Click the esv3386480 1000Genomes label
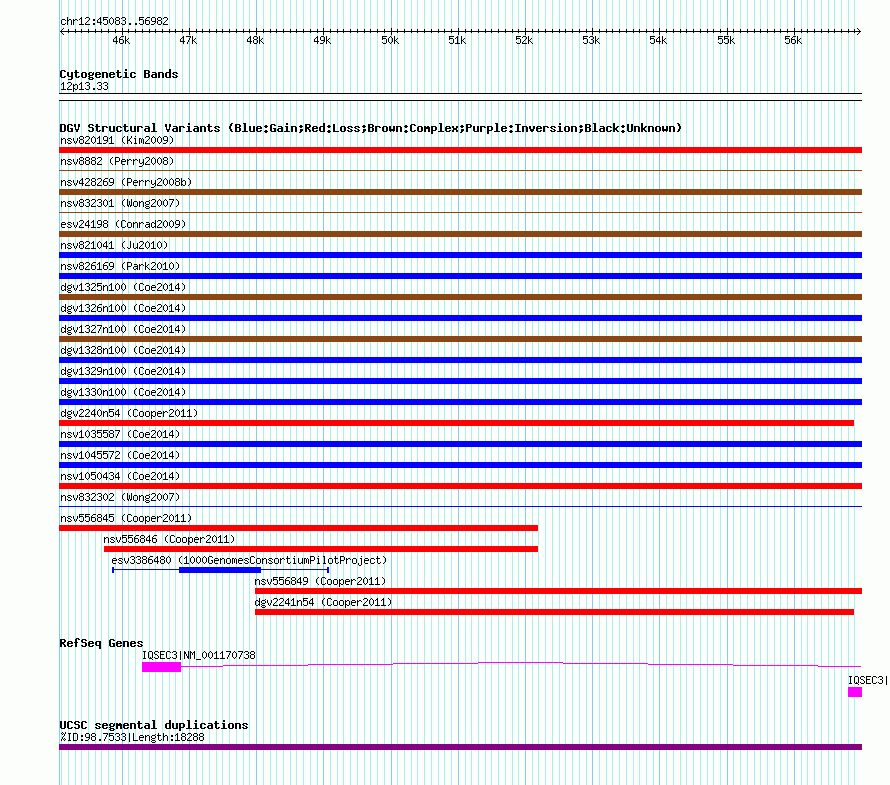The height and width of the screenshot is (785, 890). [x=249, y=560]
